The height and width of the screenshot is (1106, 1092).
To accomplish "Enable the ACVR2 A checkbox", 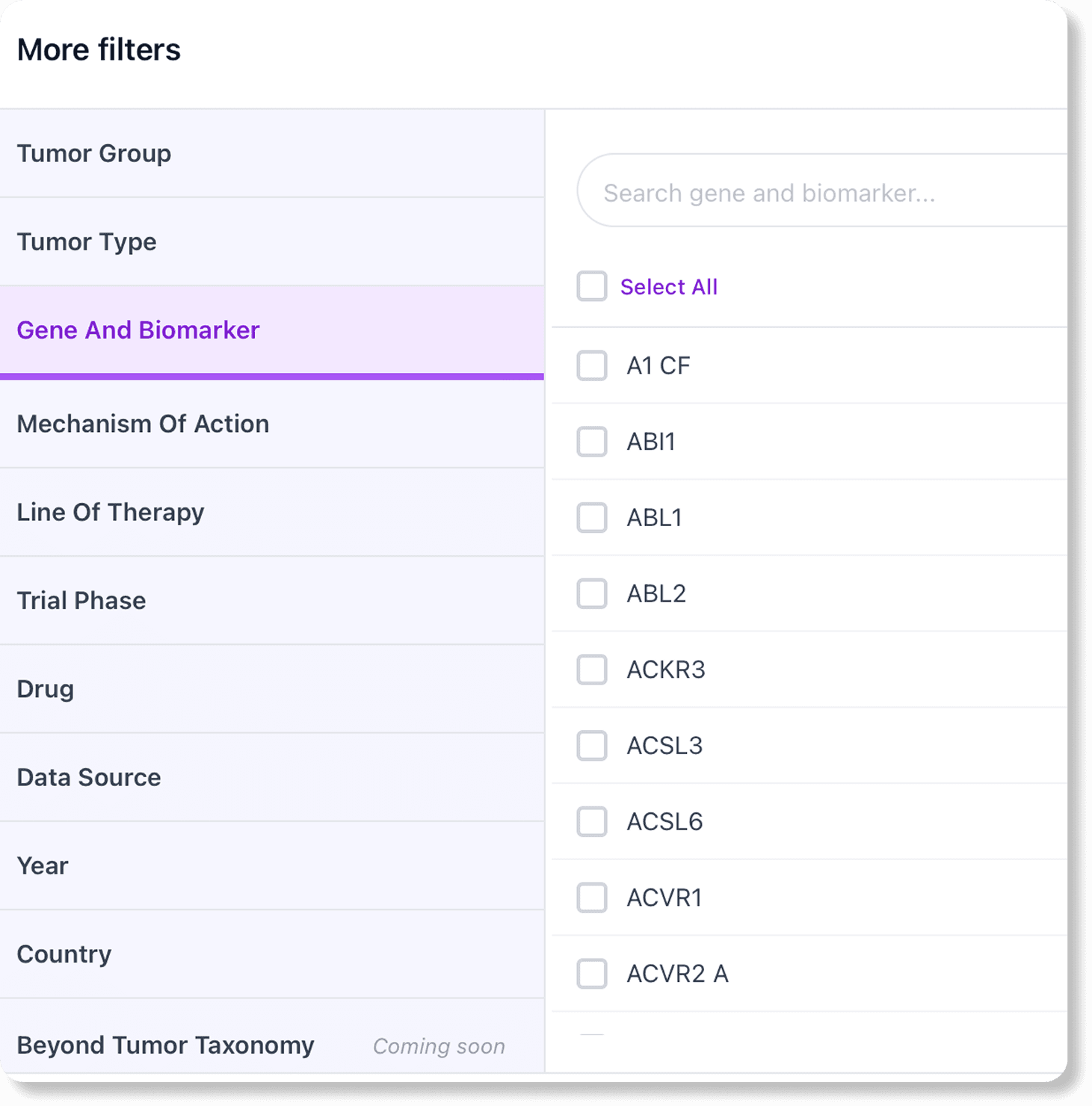I will click(592, 974).
